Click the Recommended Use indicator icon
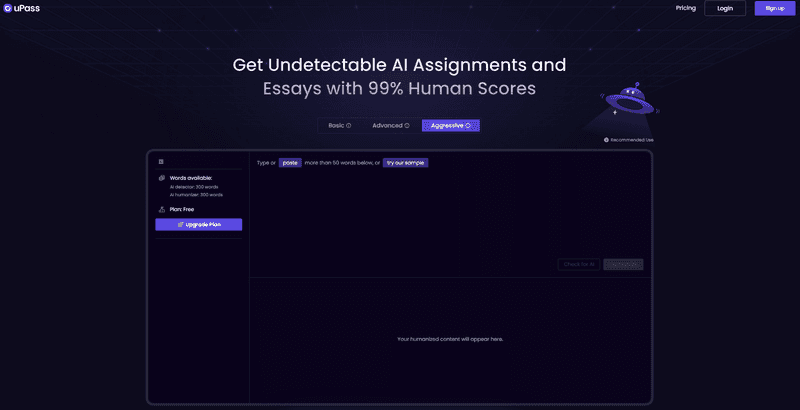Viewport: 800px width, 410px height. click(606, 140)
